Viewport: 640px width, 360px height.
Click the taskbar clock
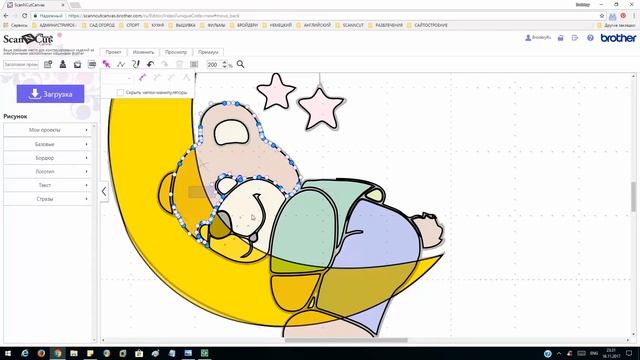[x=611, y=353]
